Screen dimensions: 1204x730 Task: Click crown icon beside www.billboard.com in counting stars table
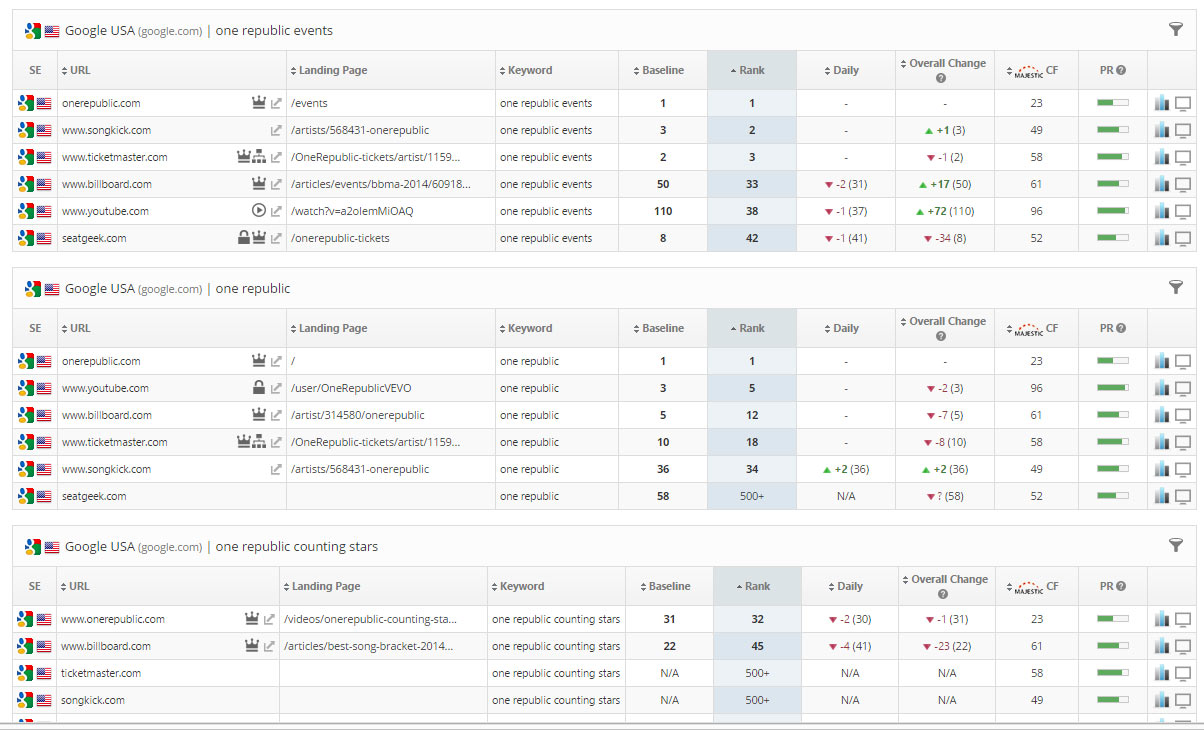(x=251, y=646)
